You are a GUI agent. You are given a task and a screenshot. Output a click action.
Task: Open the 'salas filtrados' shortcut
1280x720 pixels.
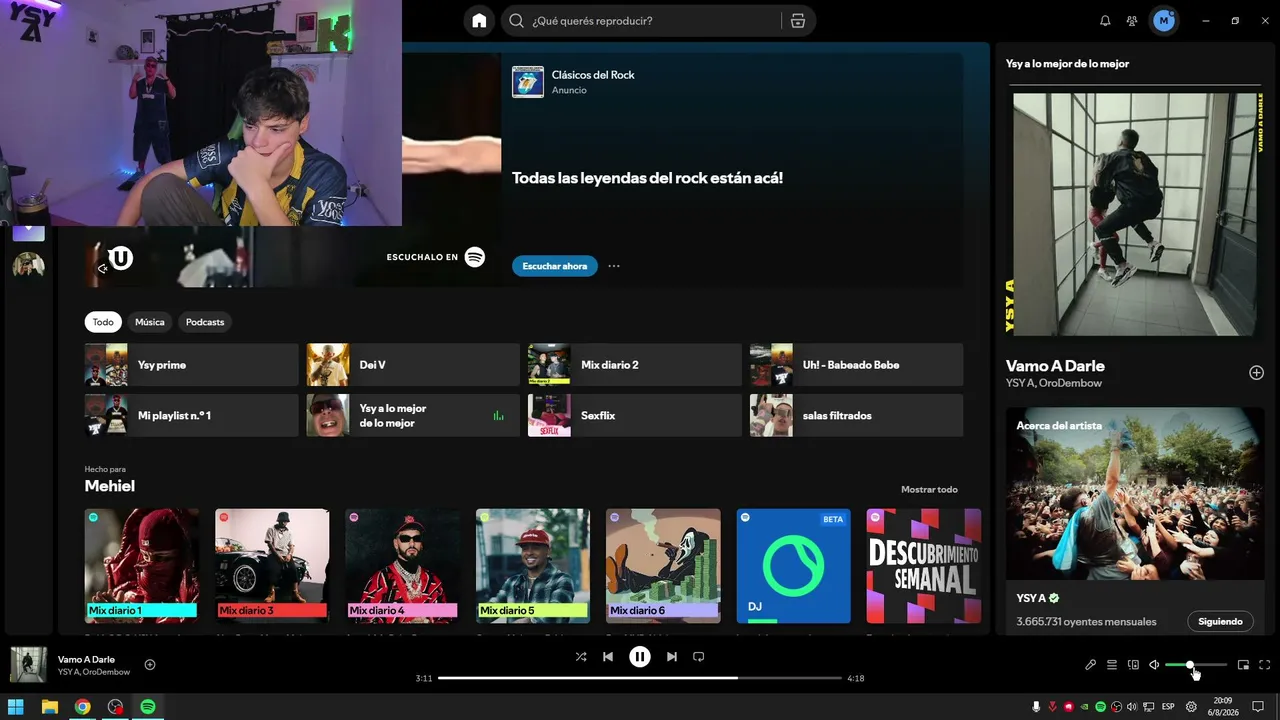[857, 415]
